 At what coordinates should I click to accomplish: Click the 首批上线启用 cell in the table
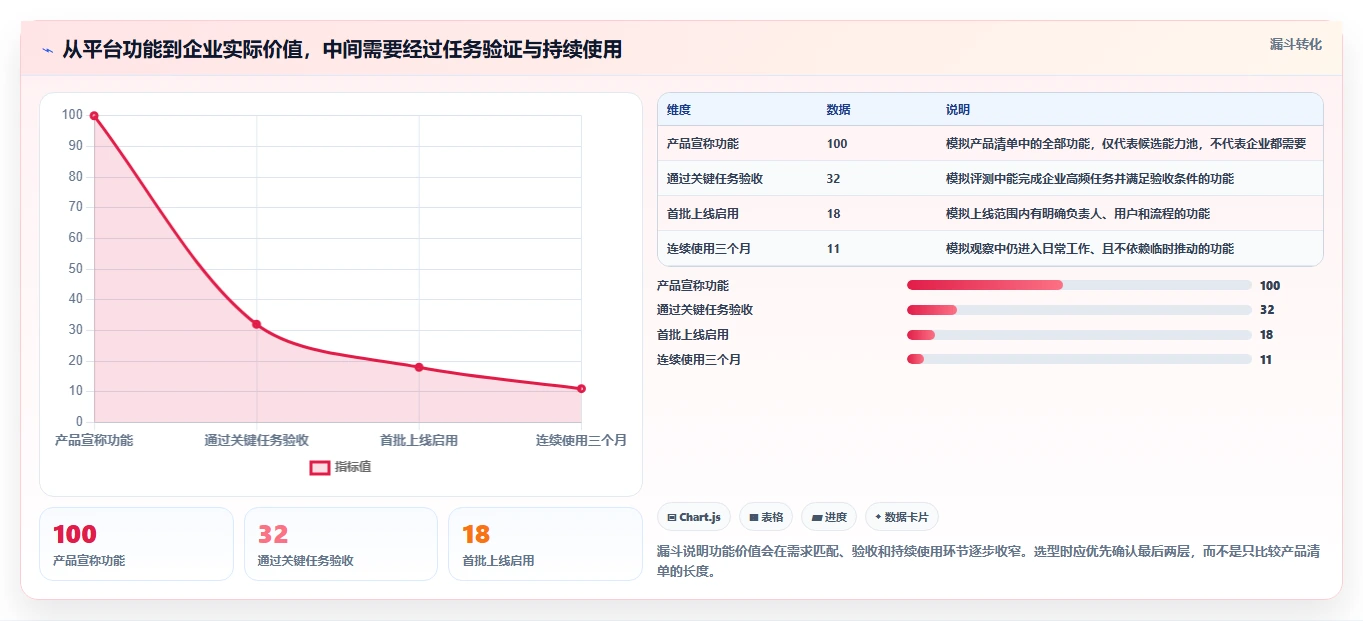[x=703, y=214]
